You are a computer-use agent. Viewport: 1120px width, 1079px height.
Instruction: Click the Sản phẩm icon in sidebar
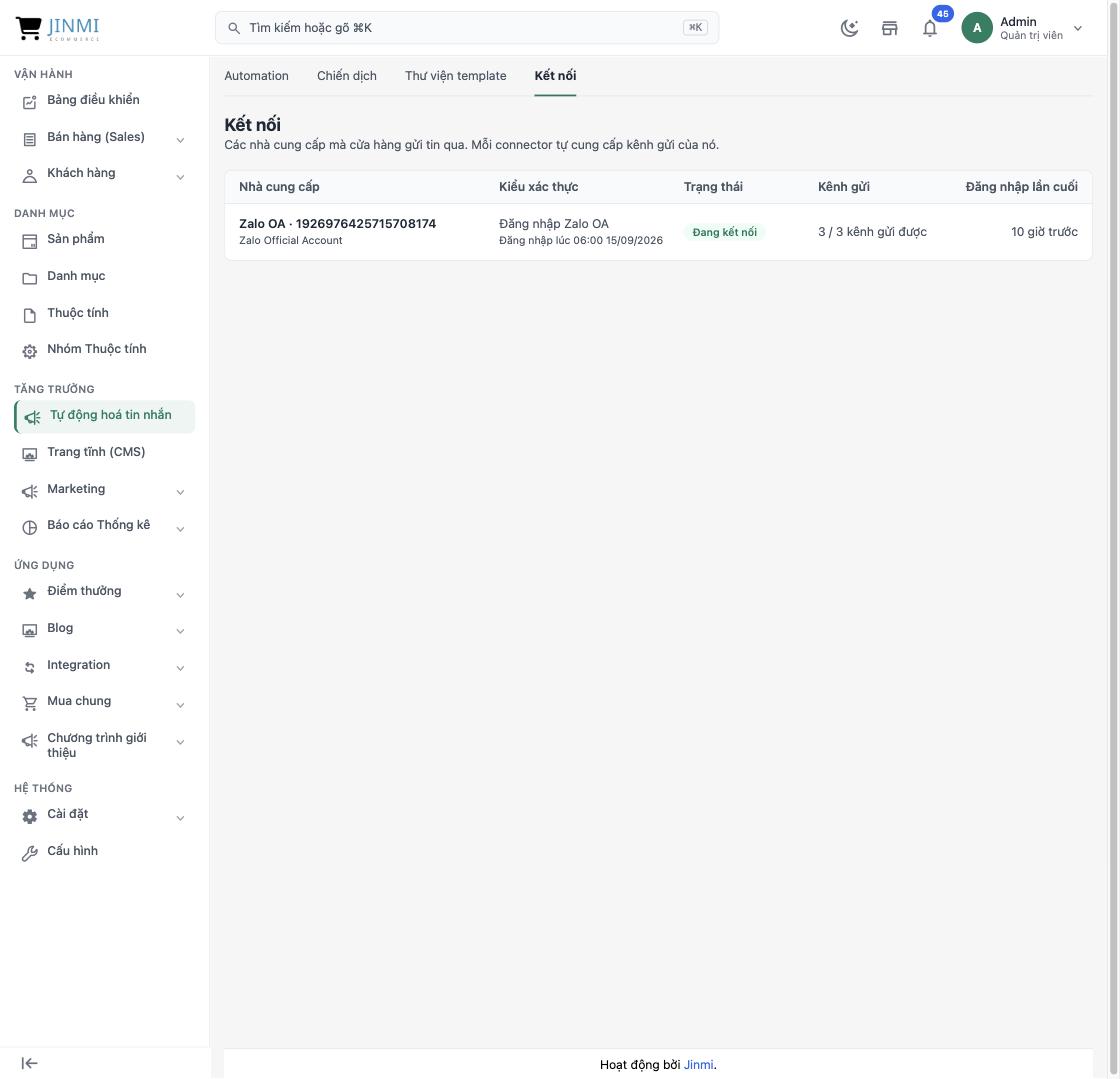coord(29,241)
